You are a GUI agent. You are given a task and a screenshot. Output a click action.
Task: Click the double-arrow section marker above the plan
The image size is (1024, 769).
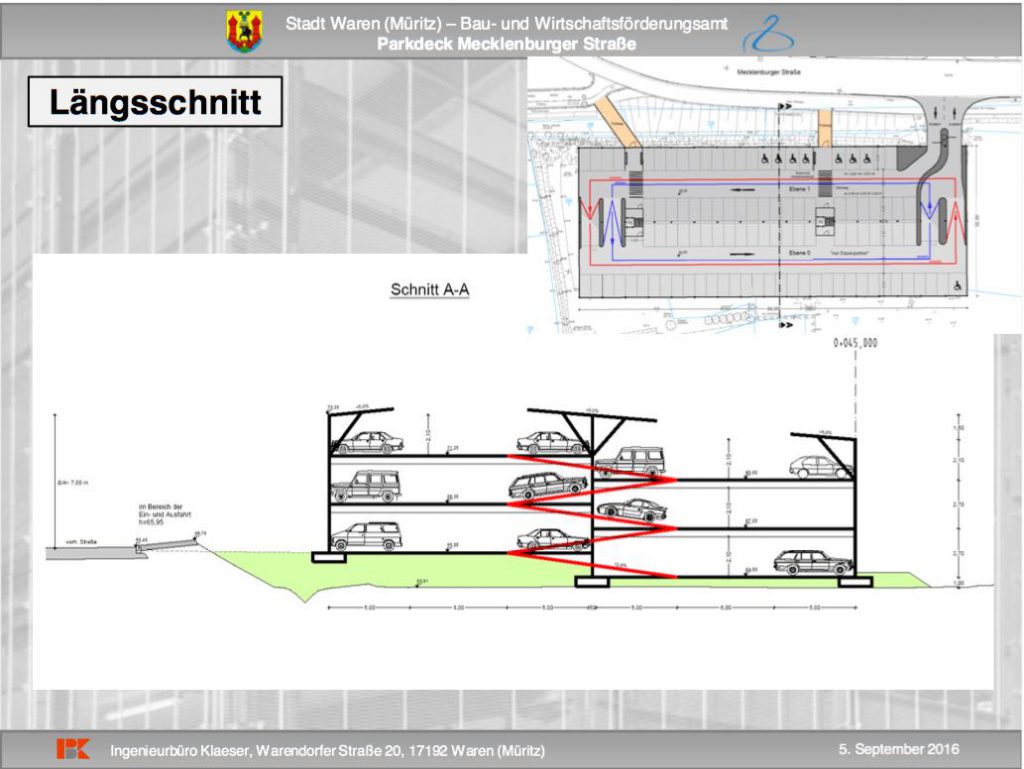click(785, 105)
